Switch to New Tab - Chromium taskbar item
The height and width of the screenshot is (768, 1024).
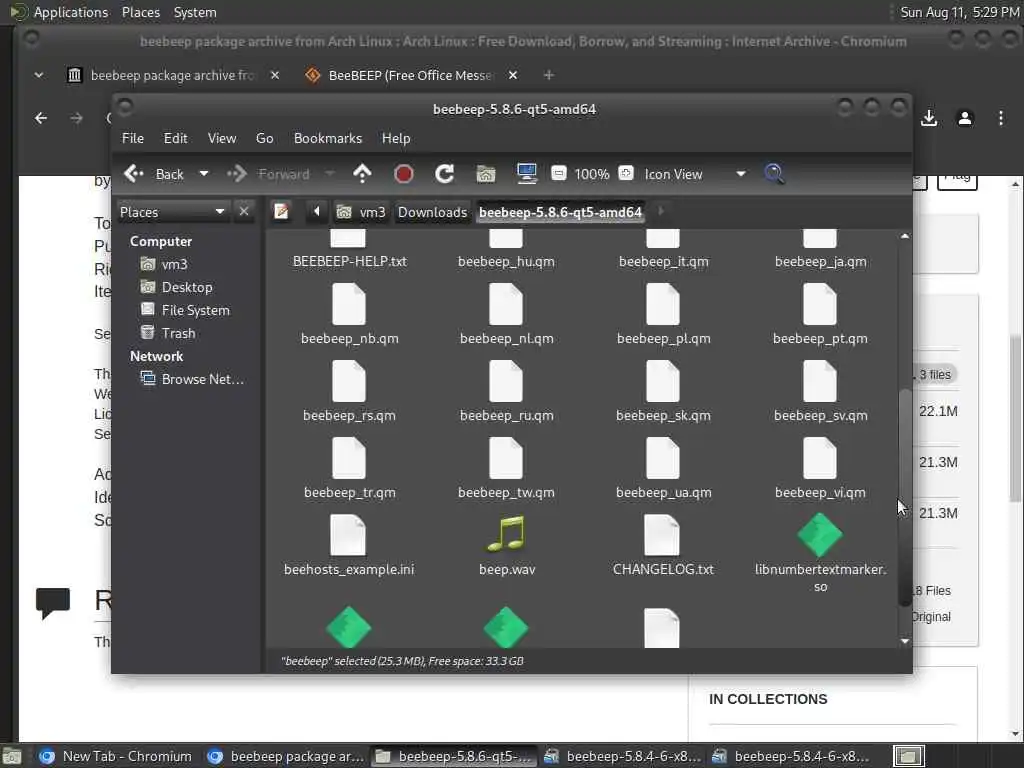[x=116, y=756]
